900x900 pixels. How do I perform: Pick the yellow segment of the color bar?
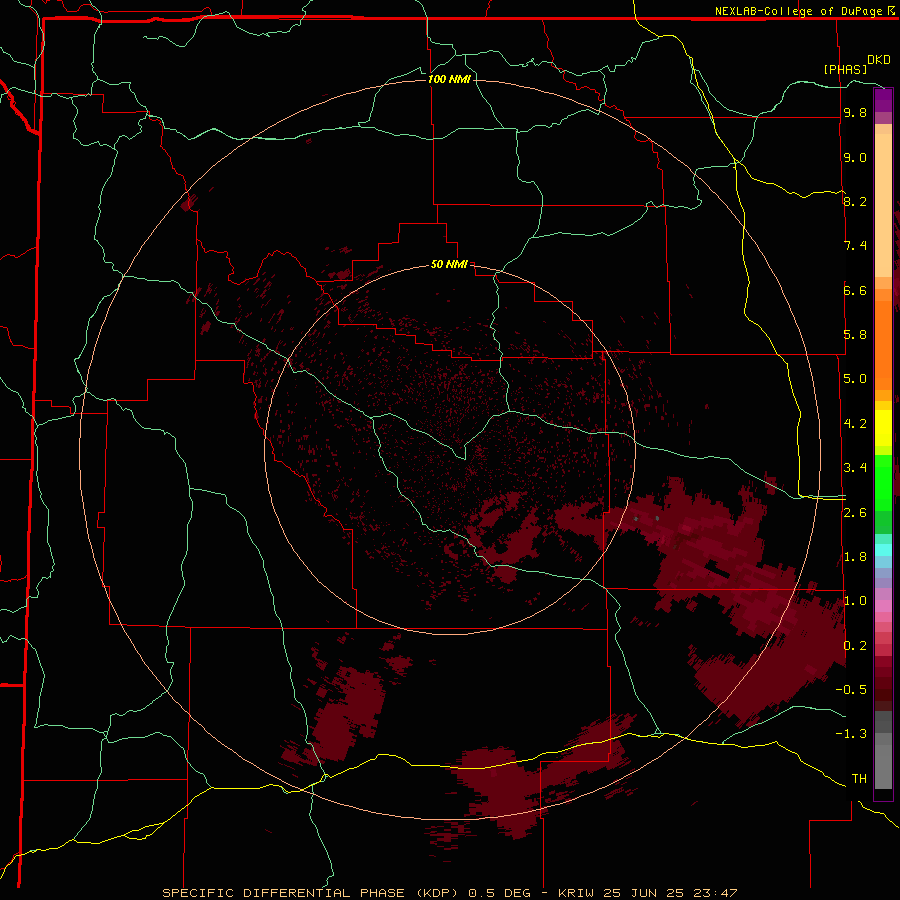pyautogui.click(x=883, y=428)
